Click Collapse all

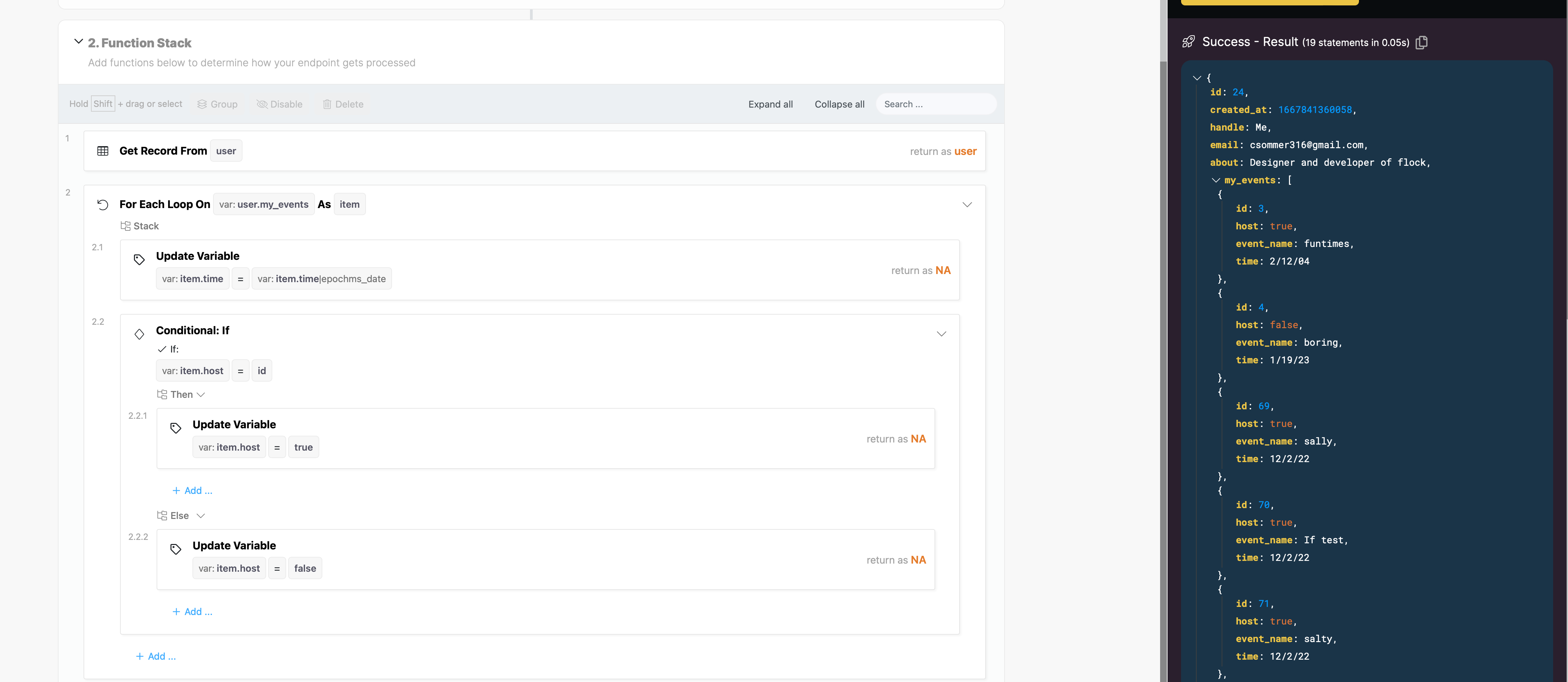(x=839, y=104)
